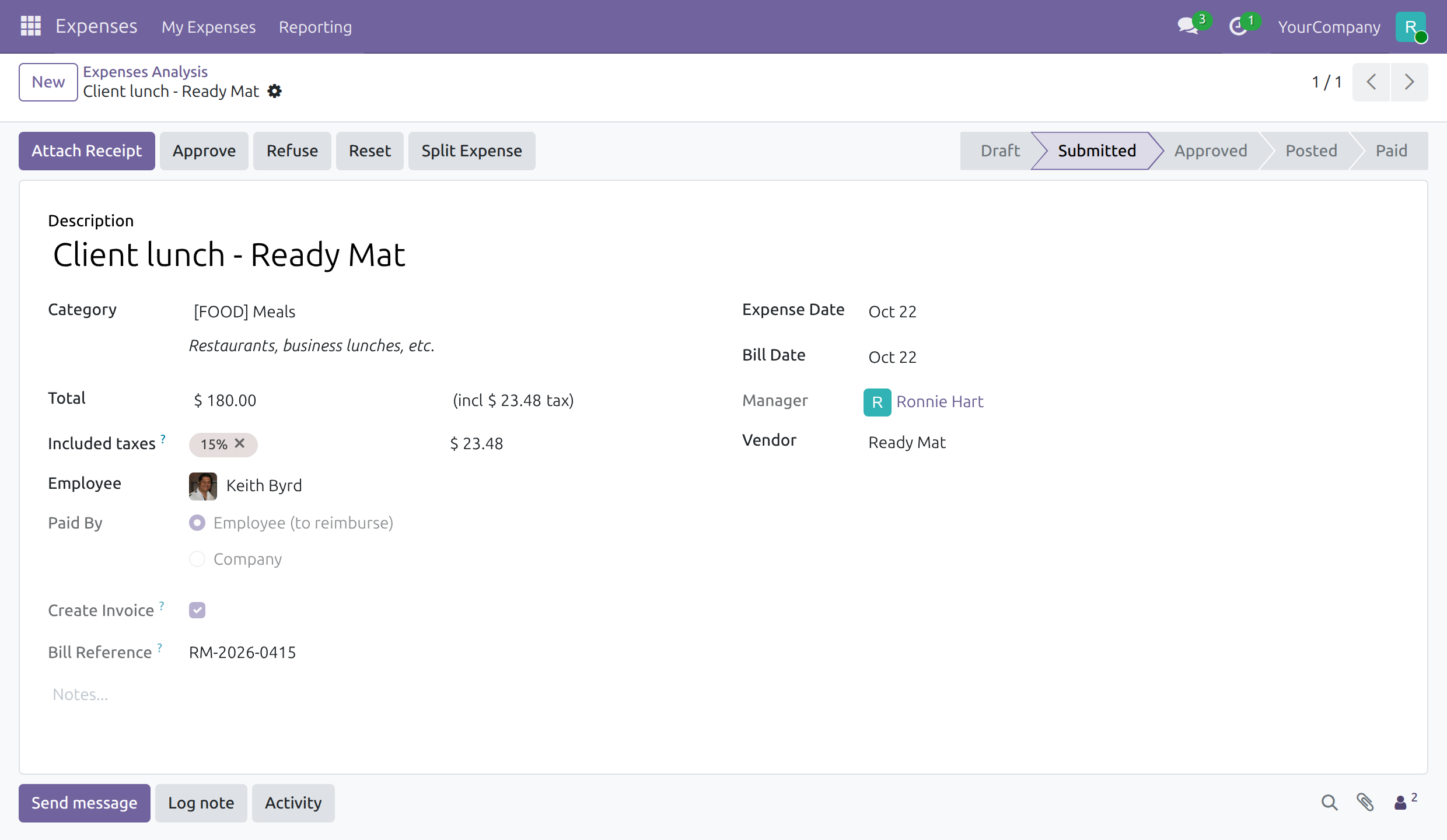Reset the expense to draft

pos(369,150)
